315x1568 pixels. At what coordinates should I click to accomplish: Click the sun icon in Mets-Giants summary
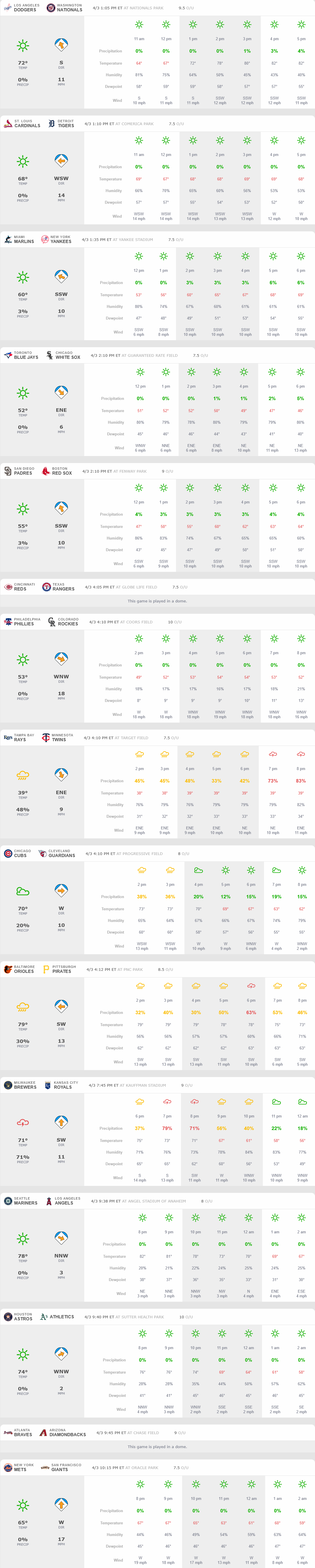coord(22,1500)
